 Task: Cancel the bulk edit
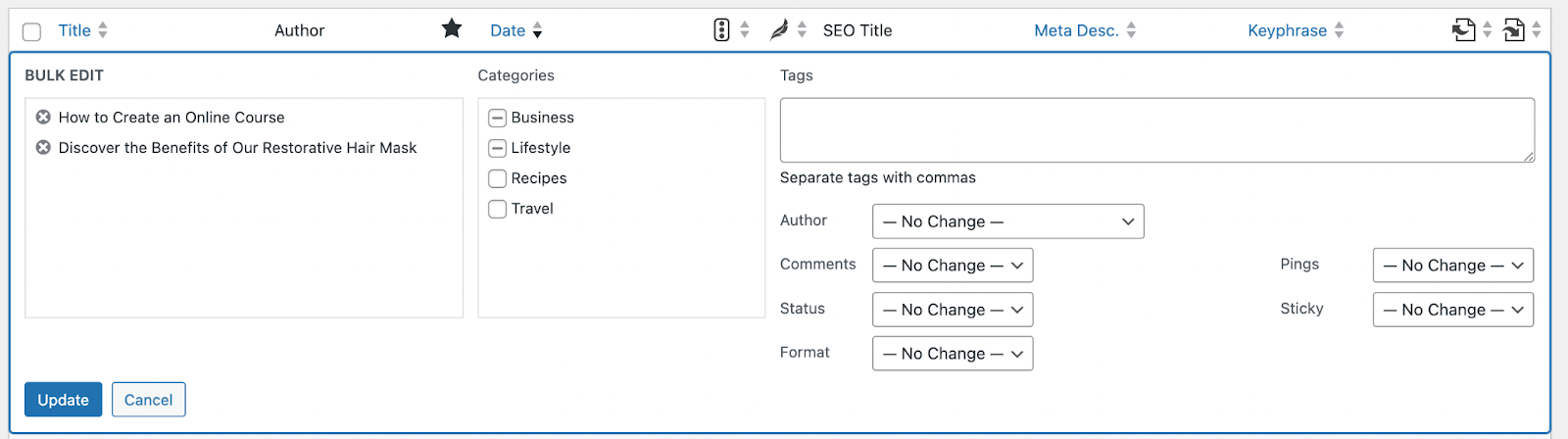pos(149,400)
